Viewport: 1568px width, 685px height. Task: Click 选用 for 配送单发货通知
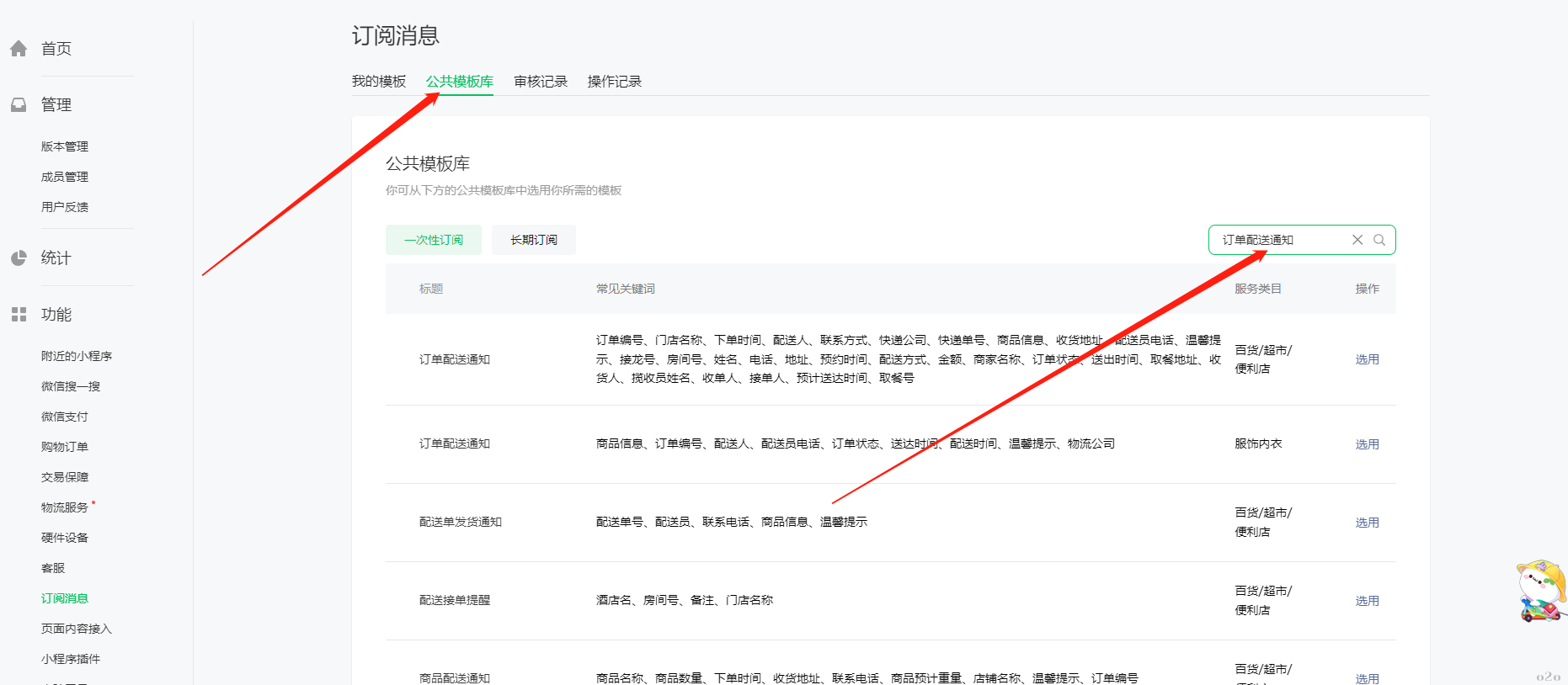coord(1367,523)
